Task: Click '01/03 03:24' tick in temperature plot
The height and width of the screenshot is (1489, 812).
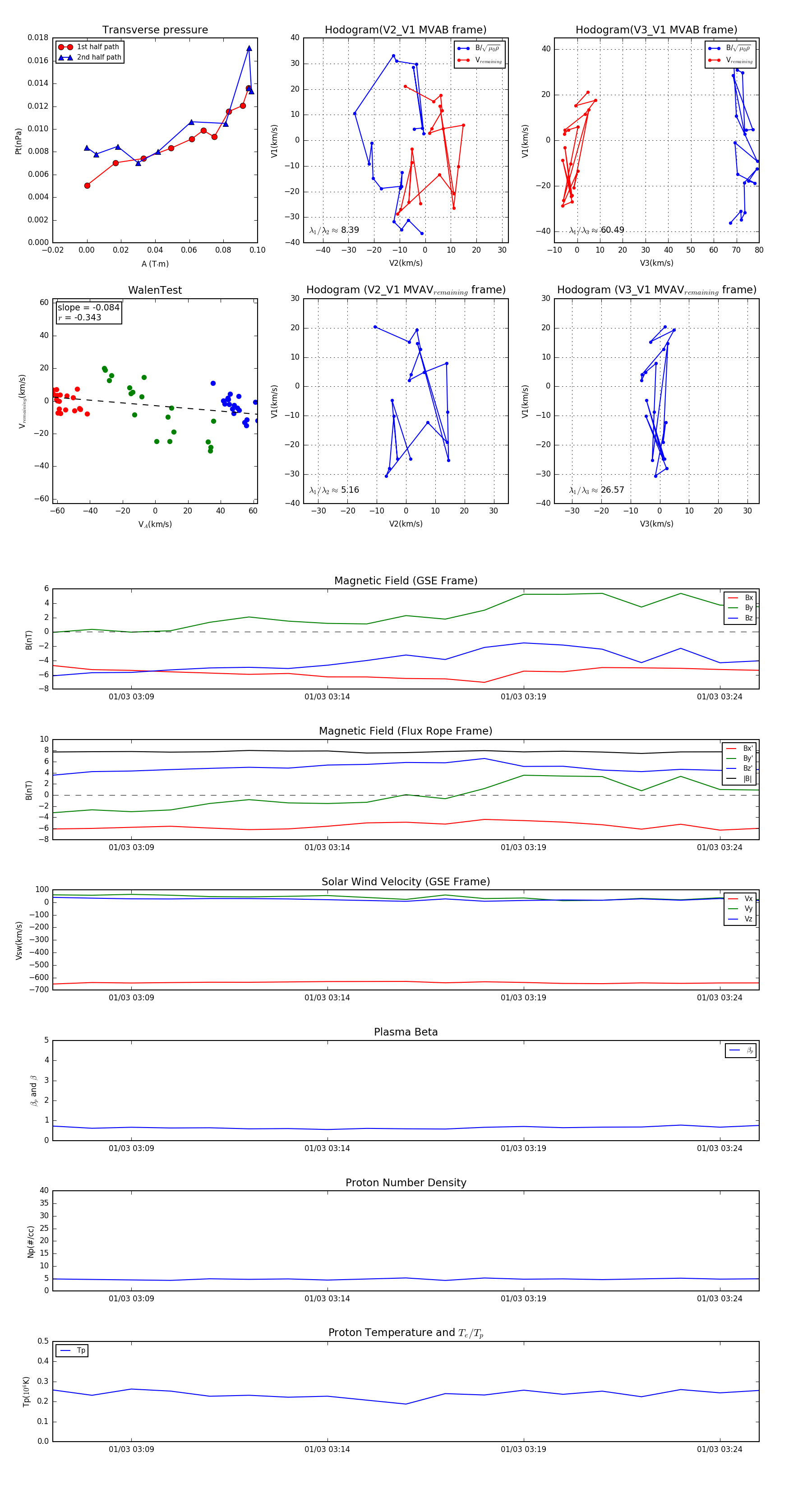Action: (720, 1450)
